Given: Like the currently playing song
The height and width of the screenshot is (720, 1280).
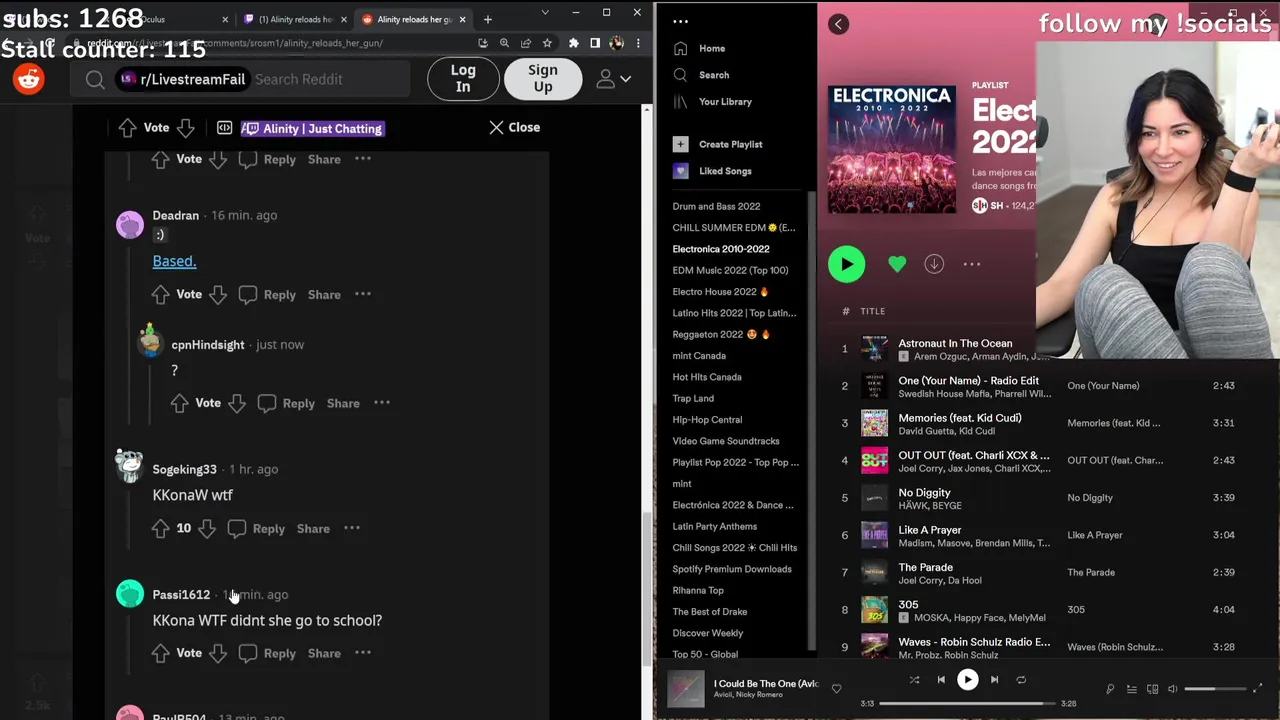Looking at the screenshot, I should 836,688.
